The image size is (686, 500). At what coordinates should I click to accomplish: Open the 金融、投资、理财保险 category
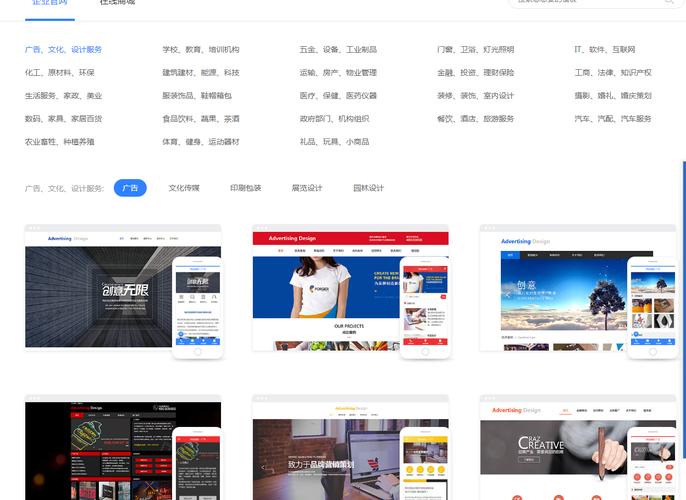pyautogui.click(x=476, y=73)
